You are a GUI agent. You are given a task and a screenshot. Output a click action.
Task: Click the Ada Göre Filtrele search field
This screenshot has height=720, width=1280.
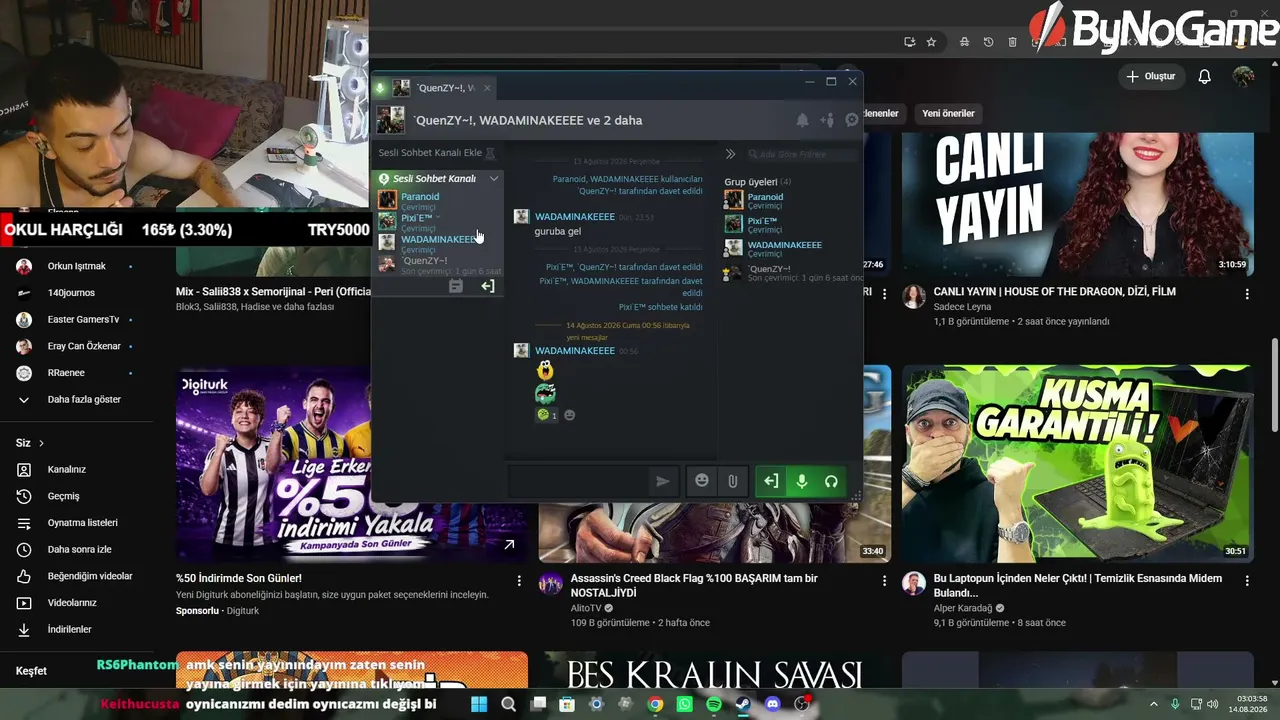click(801, 154)
